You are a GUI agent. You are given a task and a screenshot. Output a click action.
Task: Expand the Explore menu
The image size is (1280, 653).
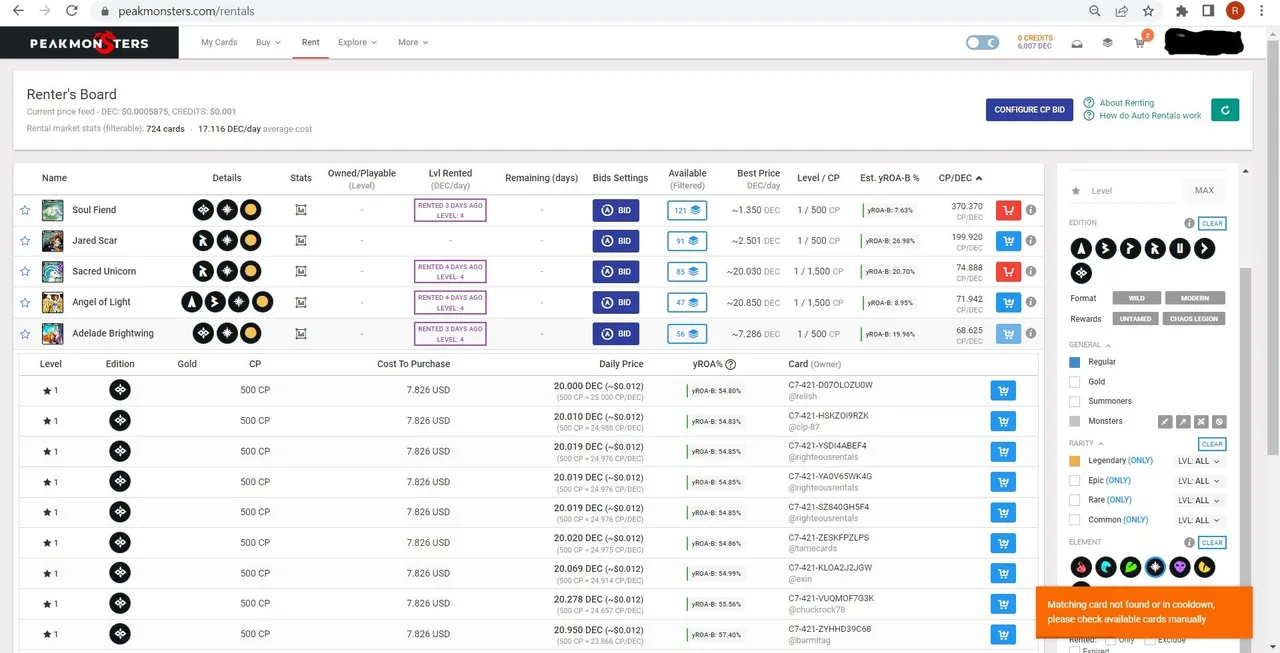tap(357, 43)
